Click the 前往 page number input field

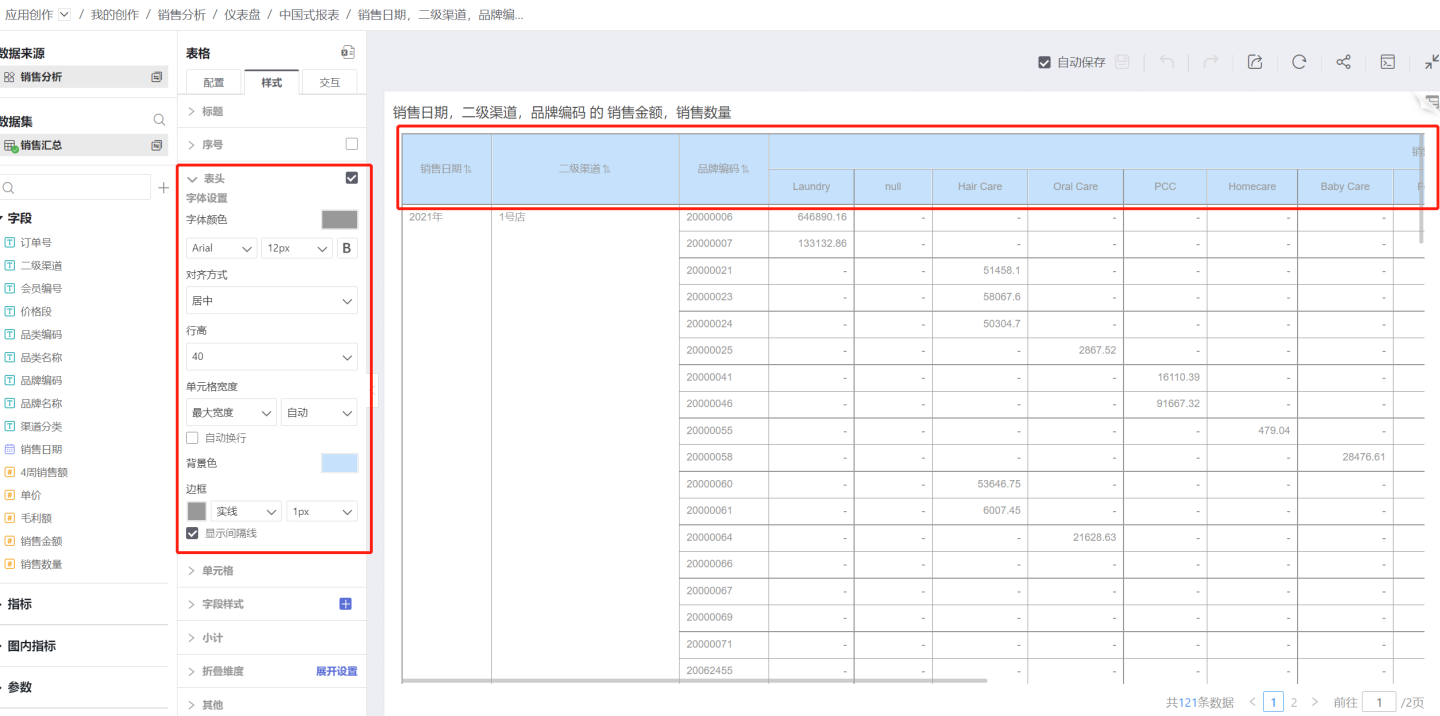1379,703
